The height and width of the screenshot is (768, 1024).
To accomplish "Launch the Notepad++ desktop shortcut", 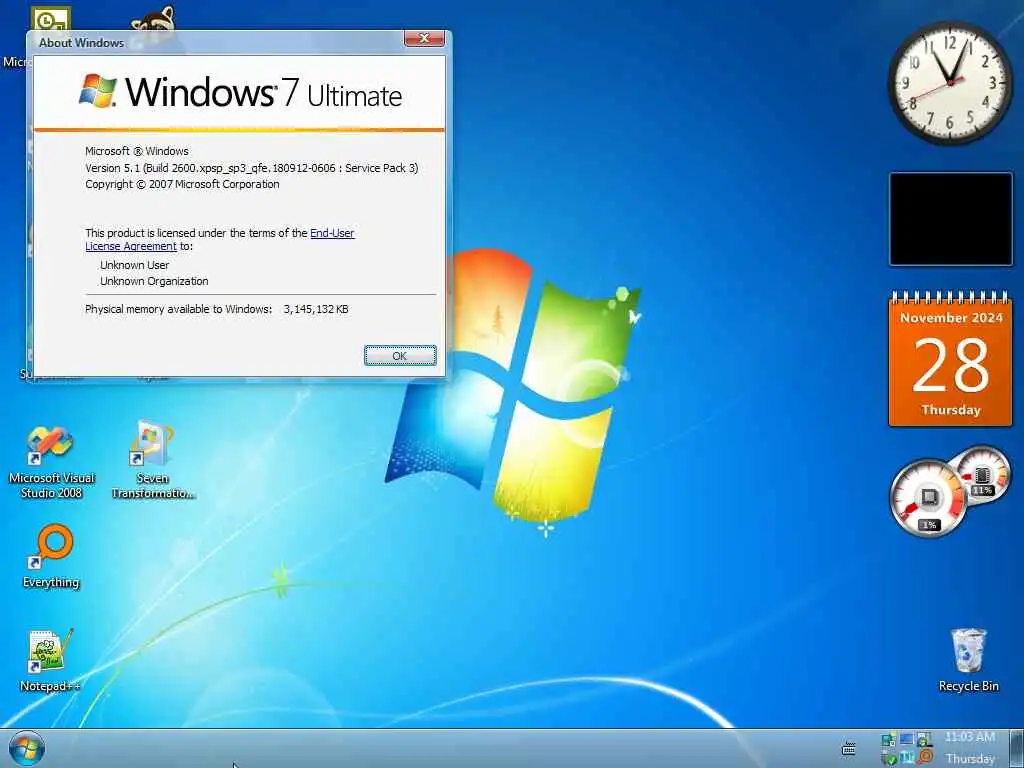I will [x=50, y=660].
